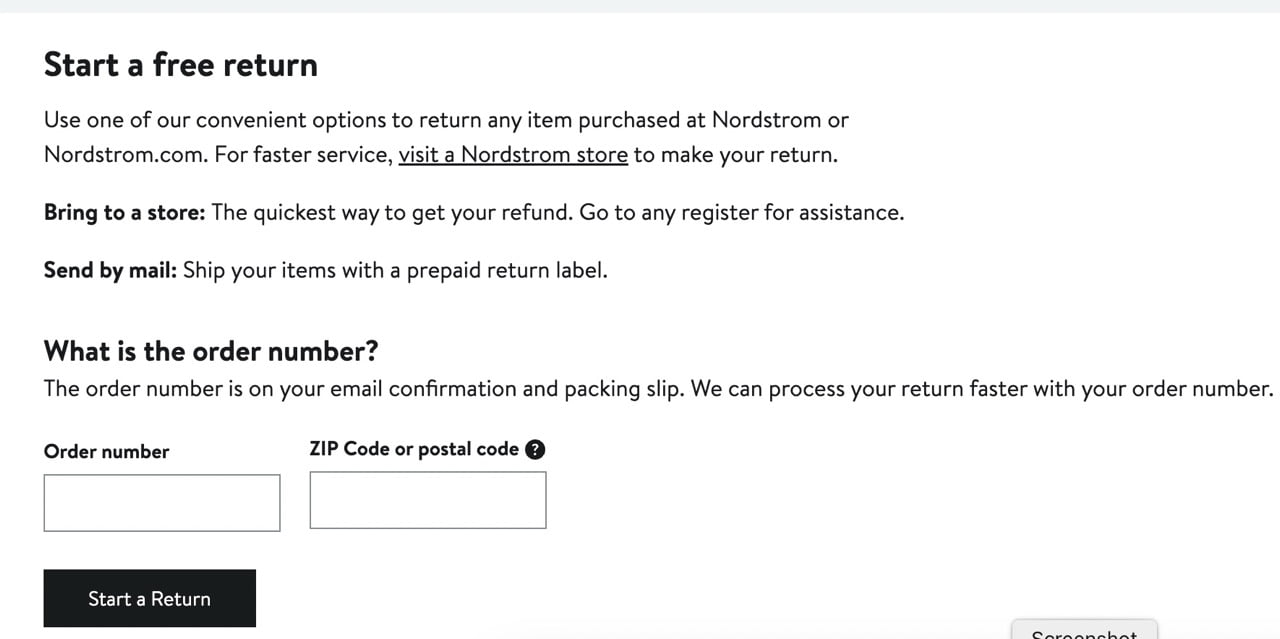
Task: Select the ZIP Code or postal code field
Action: click(427, 499)
